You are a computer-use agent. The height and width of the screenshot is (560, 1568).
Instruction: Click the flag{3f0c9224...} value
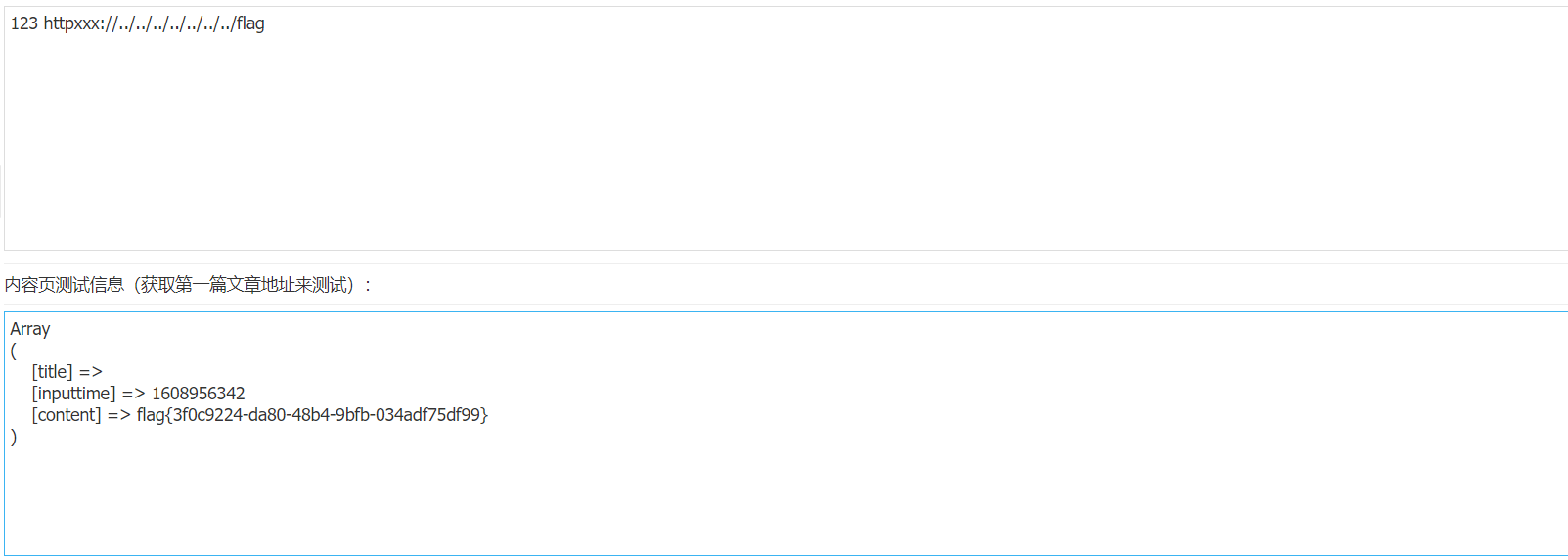coord(312,415)
